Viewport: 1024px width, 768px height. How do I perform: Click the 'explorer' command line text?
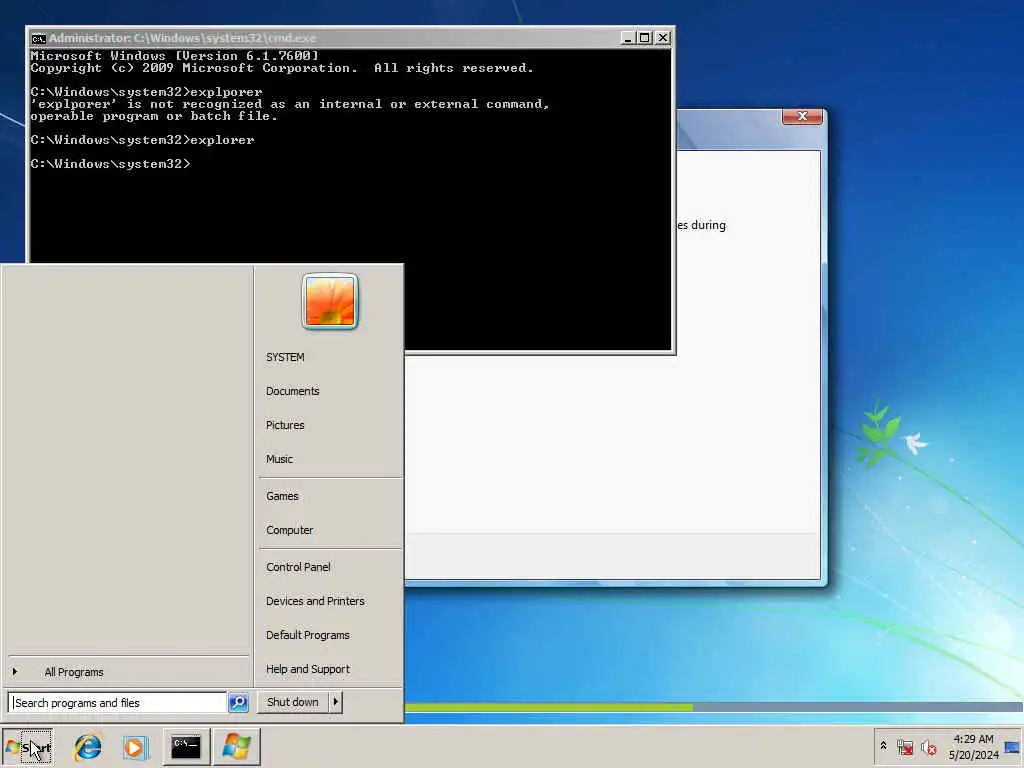(x=222, y=140)
